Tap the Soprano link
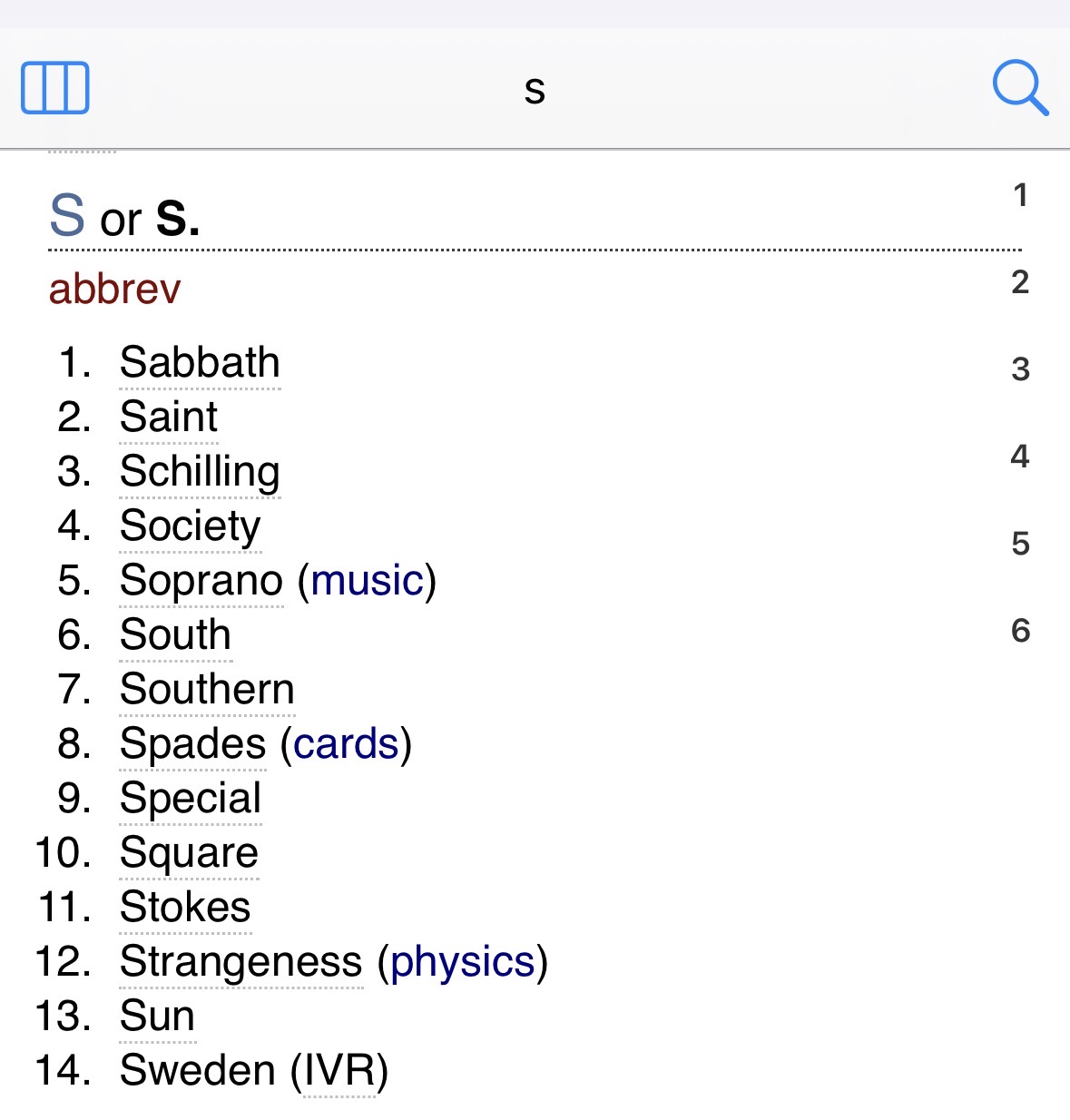Screen dimensions: 1070x1120 tap(201, 581)
